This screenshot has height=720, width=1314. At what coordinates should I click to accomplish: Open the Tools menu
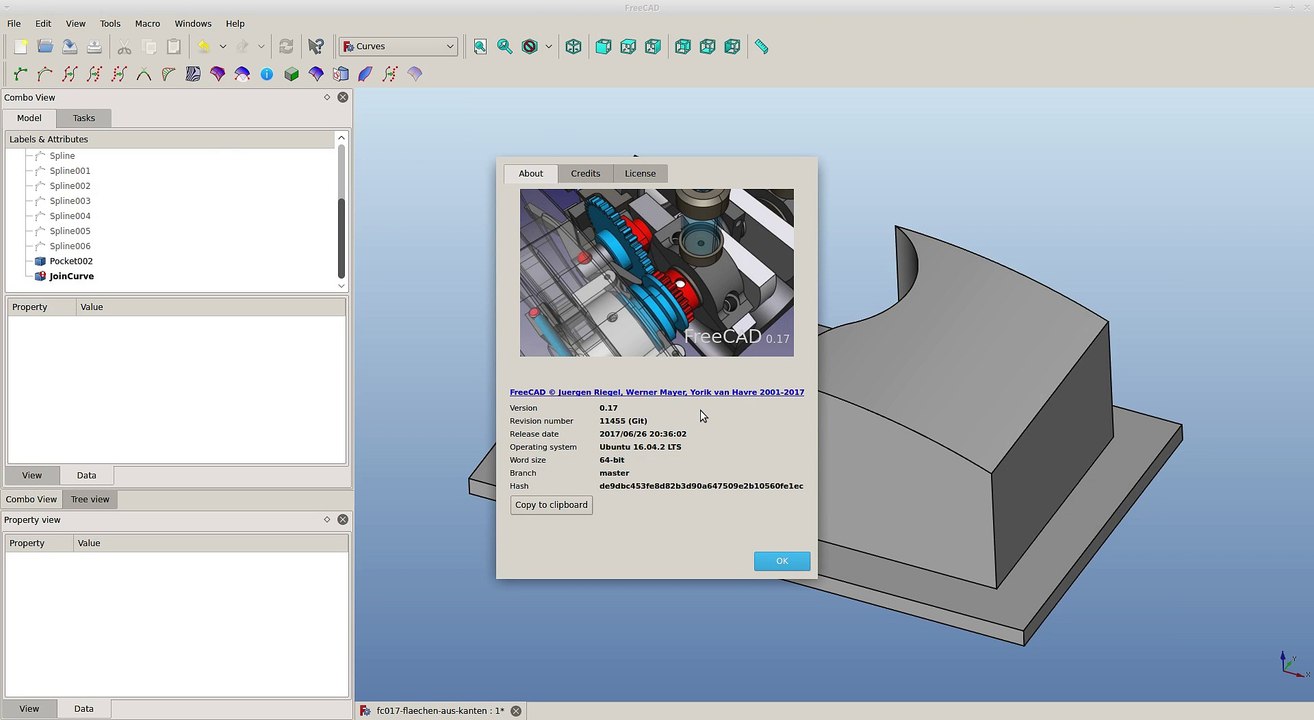click(110, 23)
